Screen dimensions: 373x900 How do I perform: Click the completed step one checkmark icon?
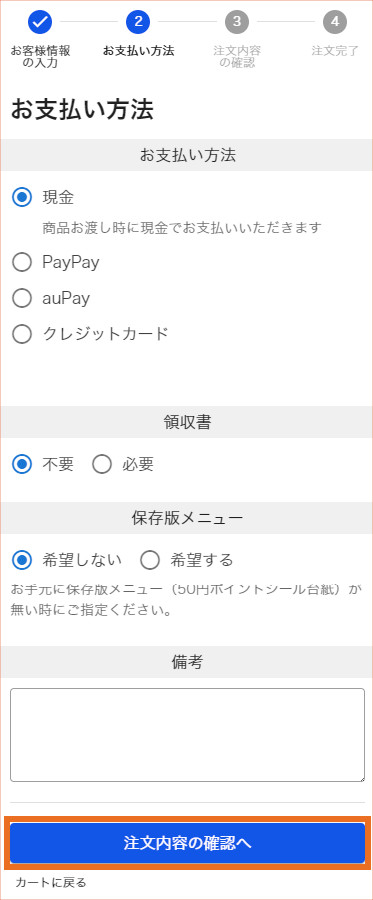click(40, 22)
